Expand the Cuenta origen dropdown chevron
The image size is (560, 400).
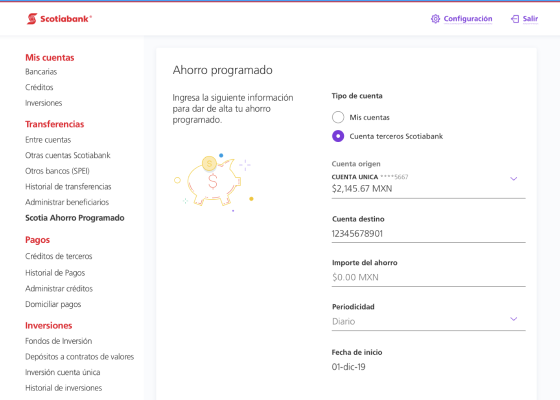coord(513,179)
